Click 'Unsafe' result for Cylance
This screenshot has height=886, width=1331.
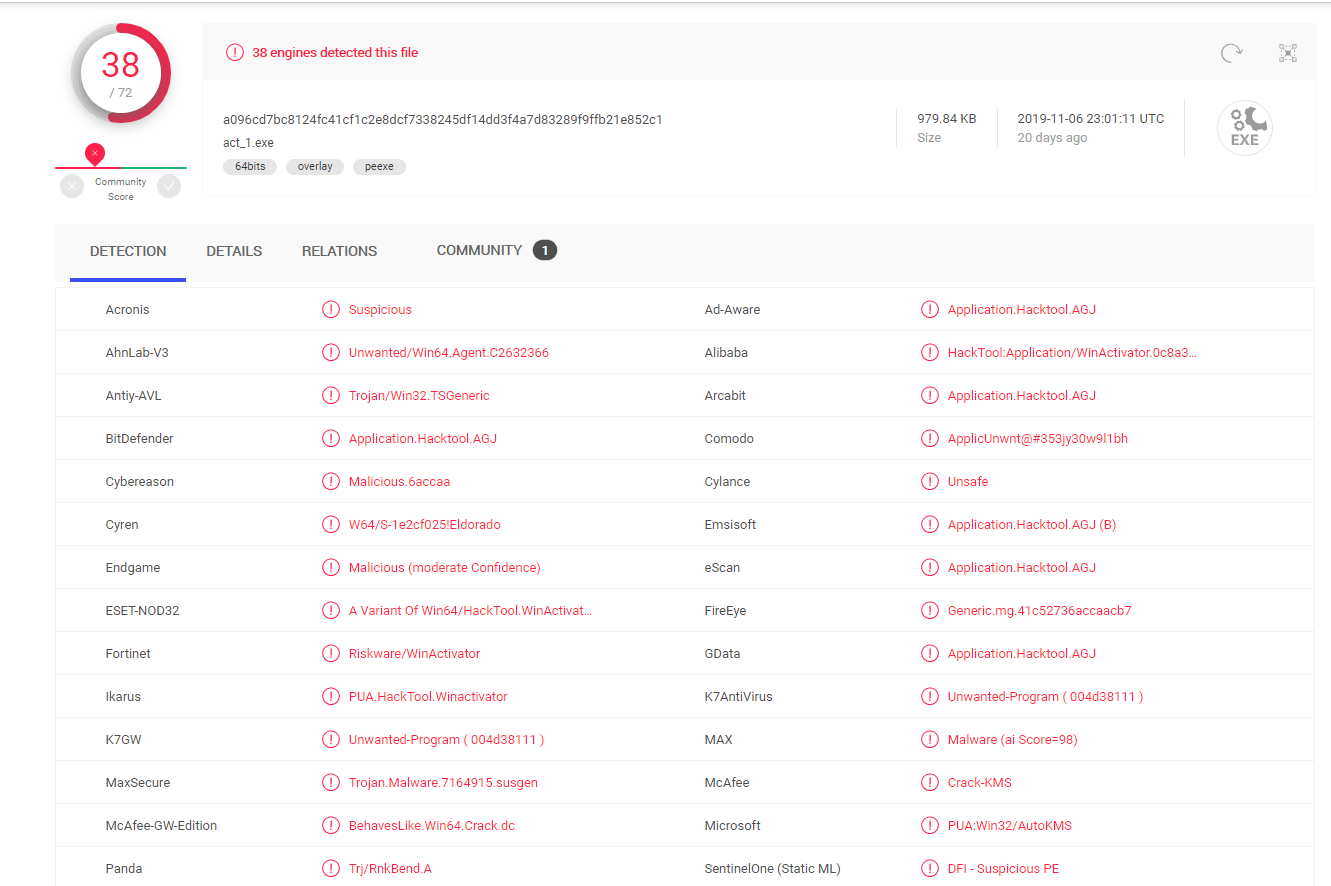pos(968,481)
